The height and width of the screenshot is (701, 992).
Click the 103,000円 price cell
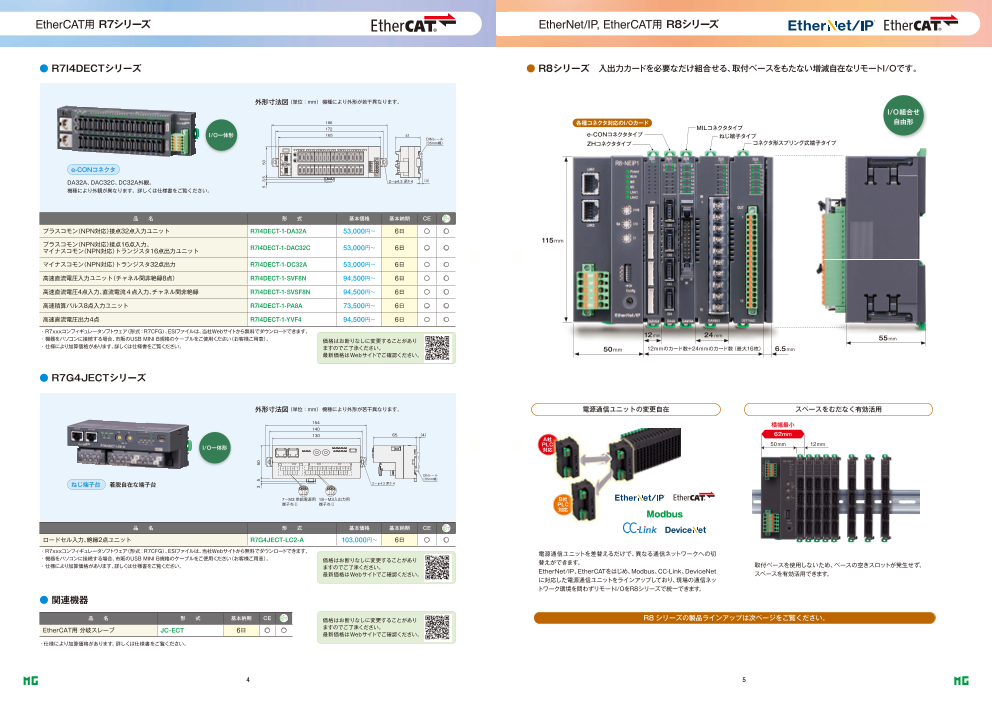click(359, 540)
